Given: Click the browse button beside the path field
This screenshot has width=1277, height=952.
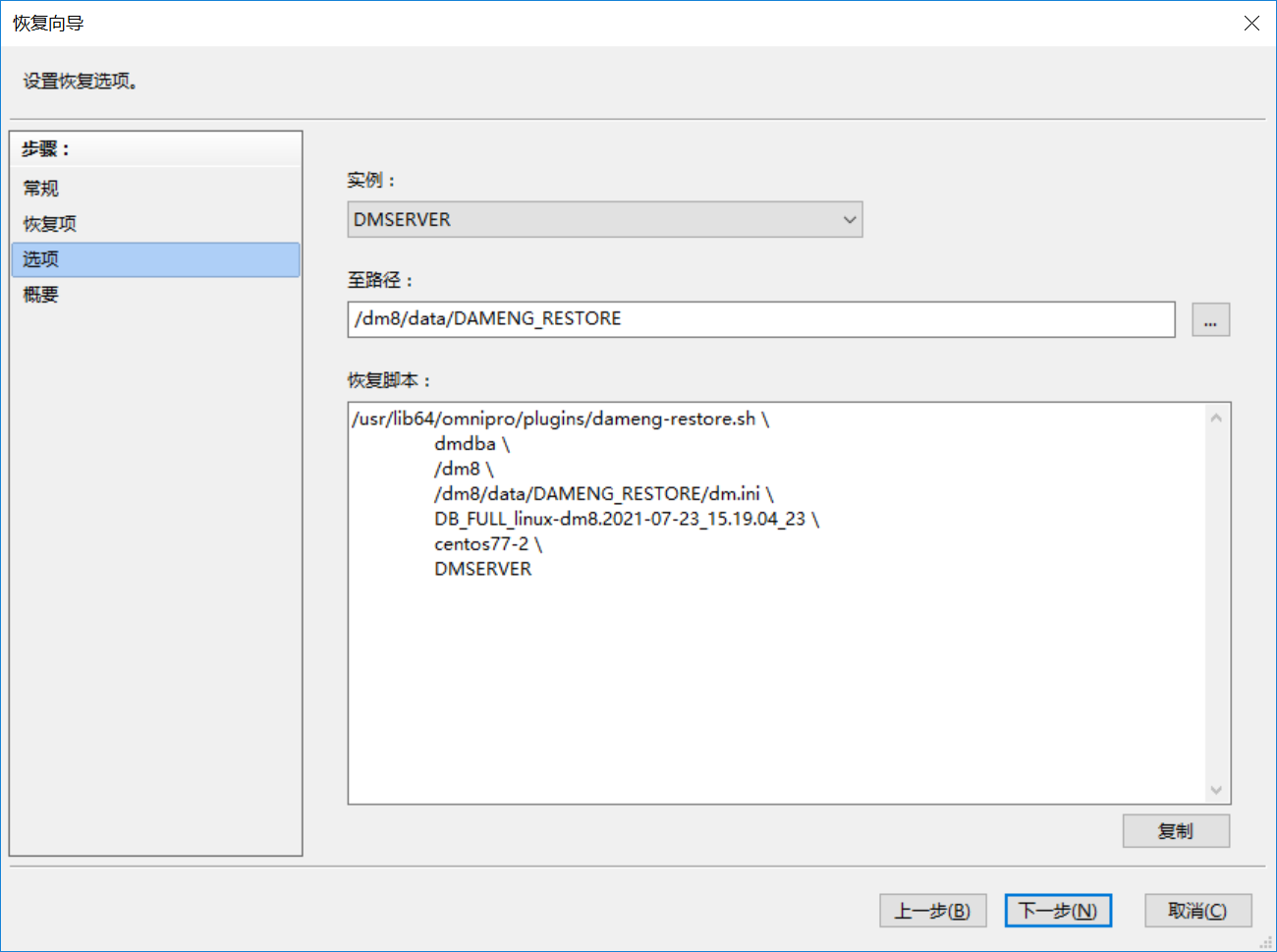Looking at the screenshot, I should pyautogui.click(x=1210, y=320).
